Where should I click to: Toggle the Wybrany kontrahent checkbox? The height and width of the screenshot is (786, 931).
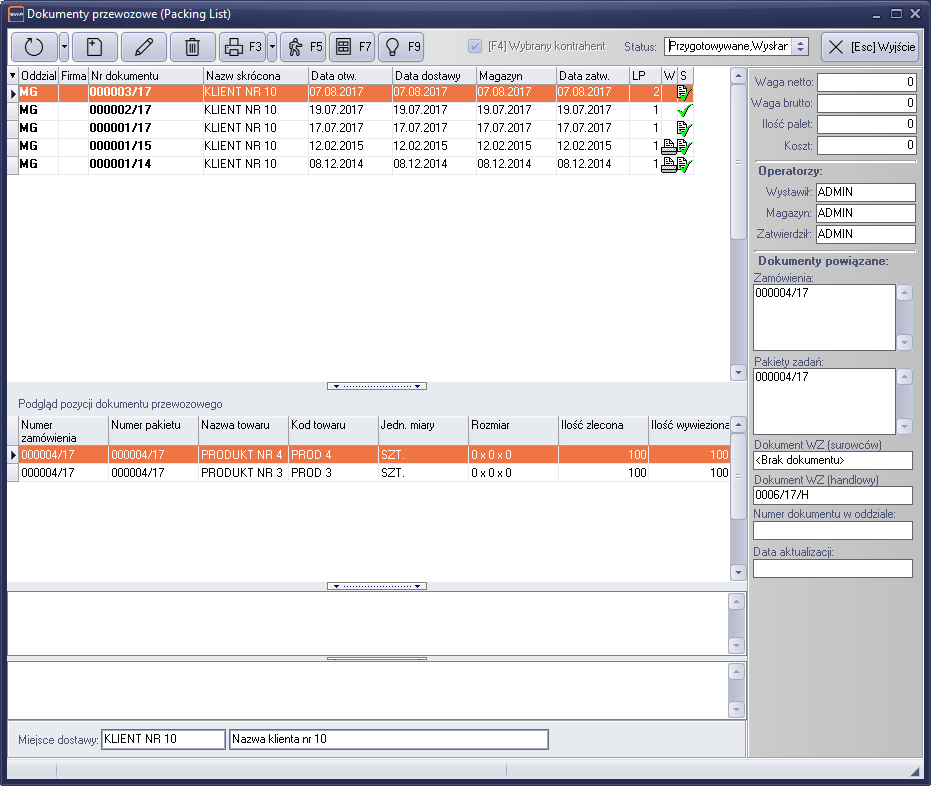point(475,47)
